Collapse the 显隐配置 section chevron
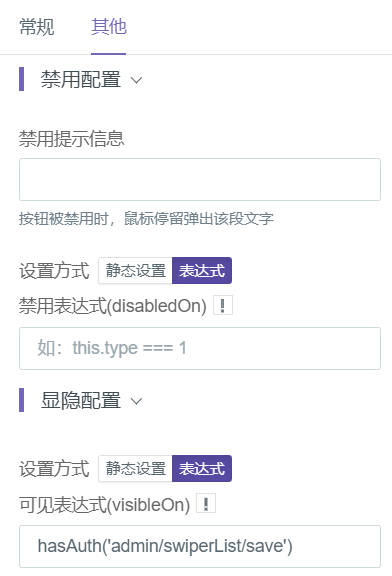392x576 pixels. click(136, 401)
